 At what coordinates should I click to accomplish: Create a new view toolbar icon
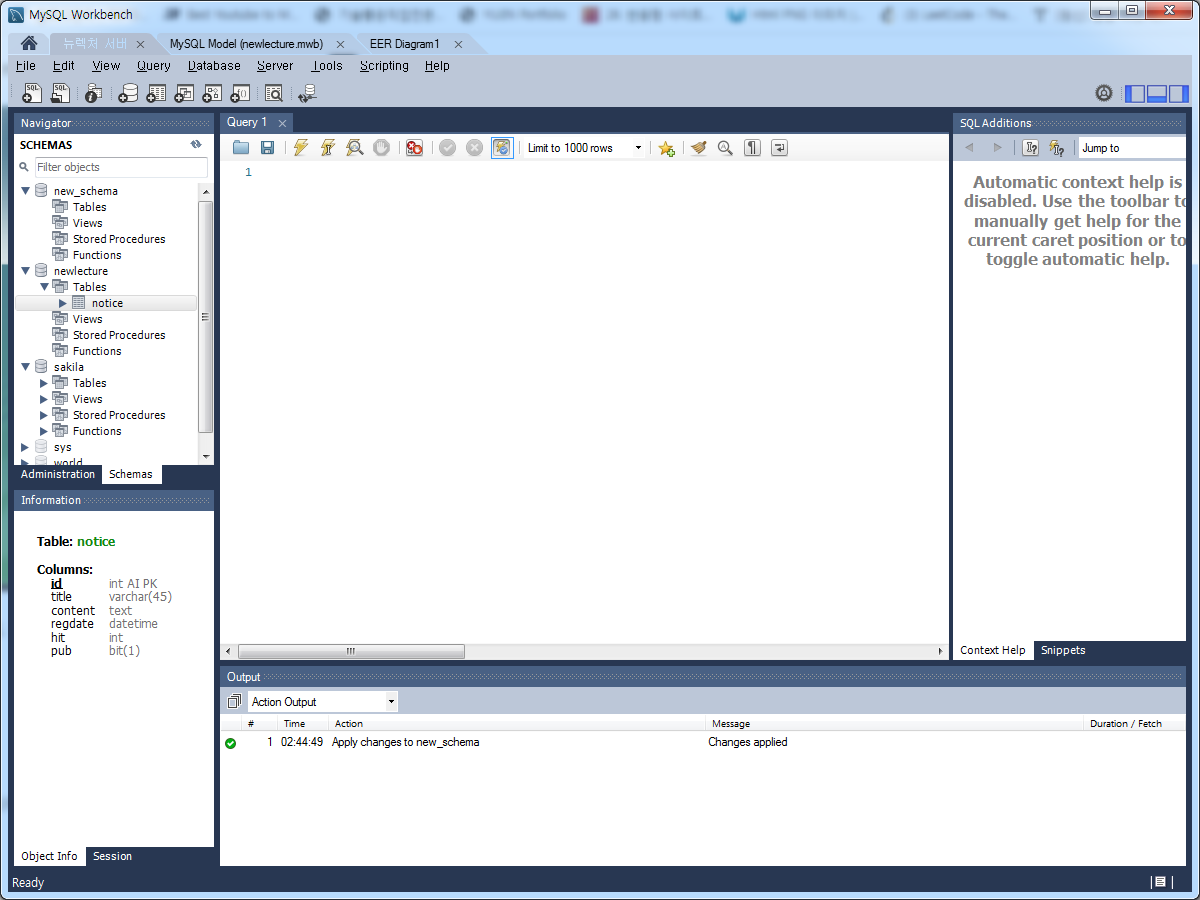(x=184, y=93)
